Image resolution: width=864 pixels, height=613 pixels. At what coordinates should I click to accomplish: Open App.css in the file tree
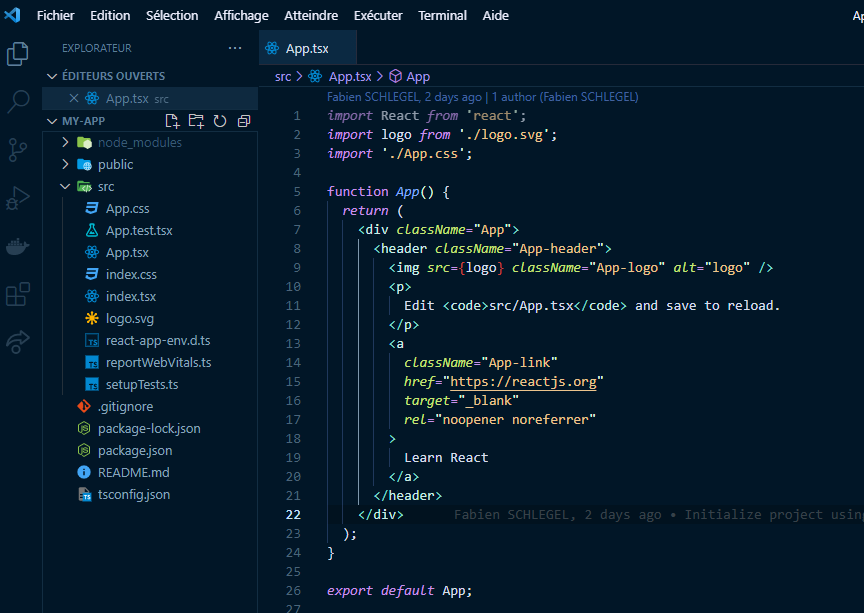[127, 208]
